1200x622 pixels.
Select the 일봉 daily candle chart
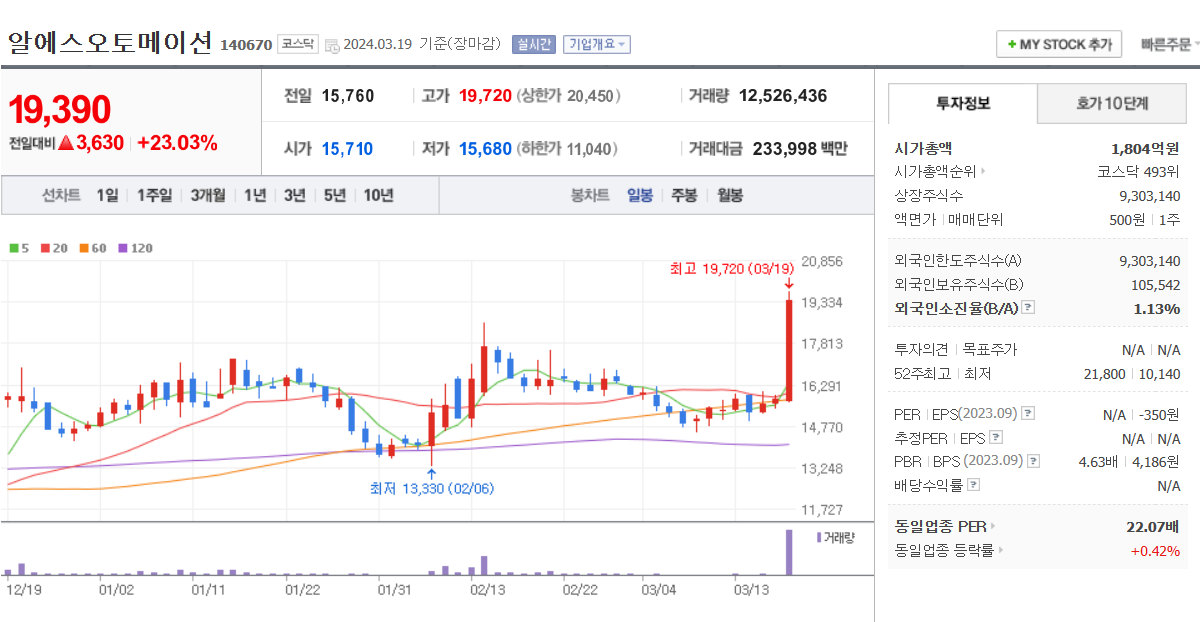tap(640, 195)
